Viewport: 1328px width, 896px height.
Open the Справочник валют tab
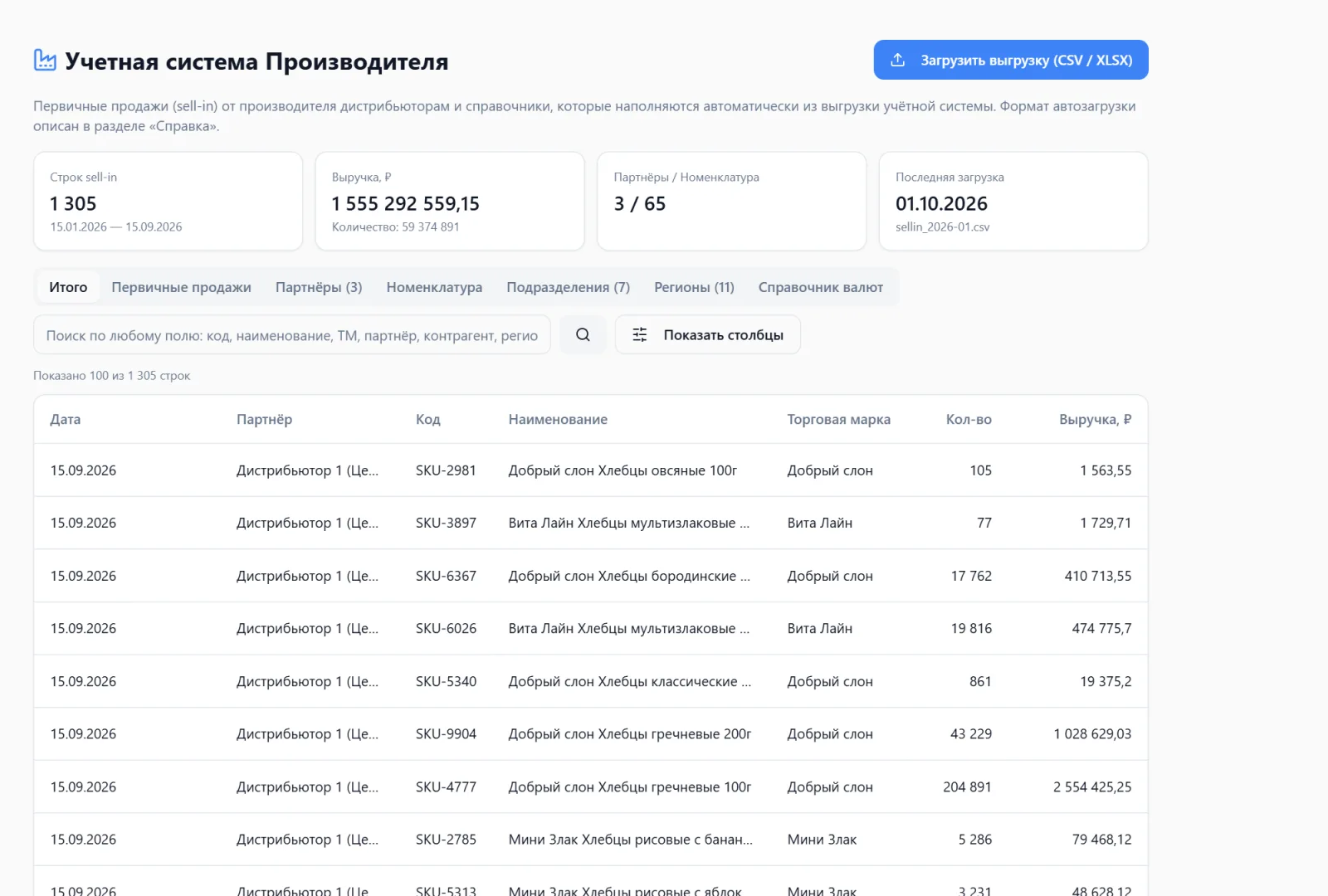click(820, 287)
